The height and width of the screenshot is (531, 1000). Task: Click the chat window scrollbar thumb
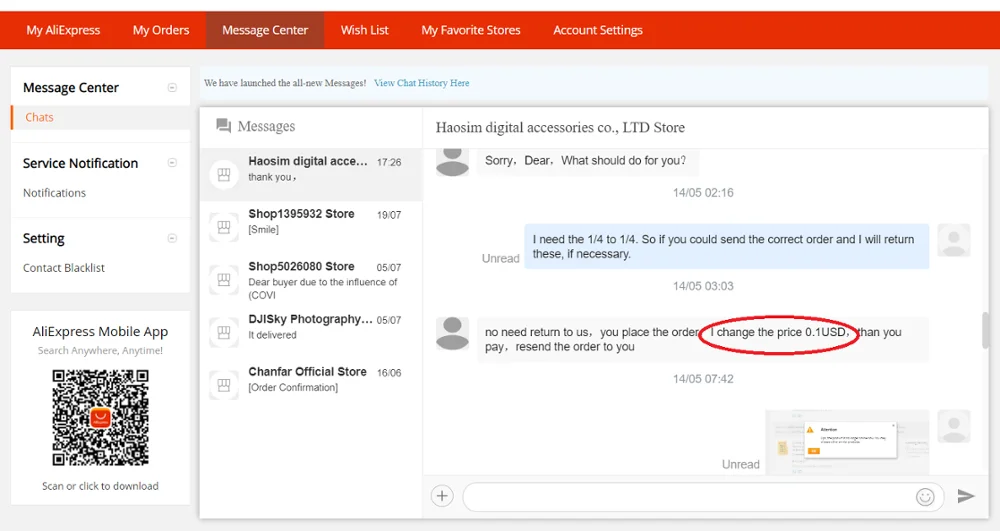pyautogui.click(x=985, y=330)
